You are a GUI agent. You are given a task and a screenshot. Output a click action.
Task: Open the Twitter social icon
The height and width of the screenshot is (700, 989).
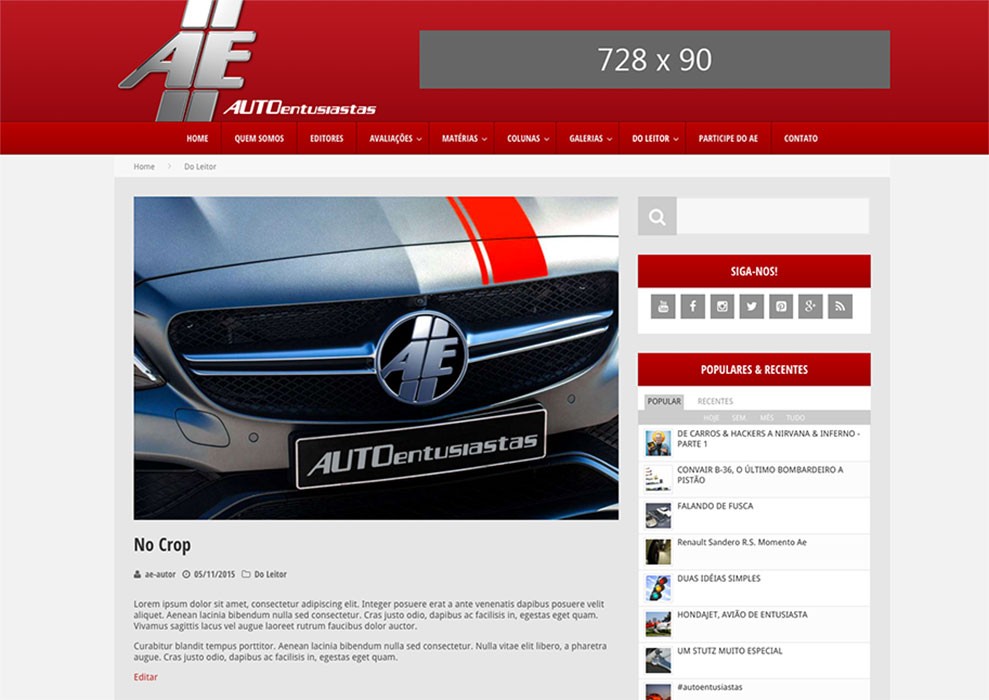pos(752,306)
